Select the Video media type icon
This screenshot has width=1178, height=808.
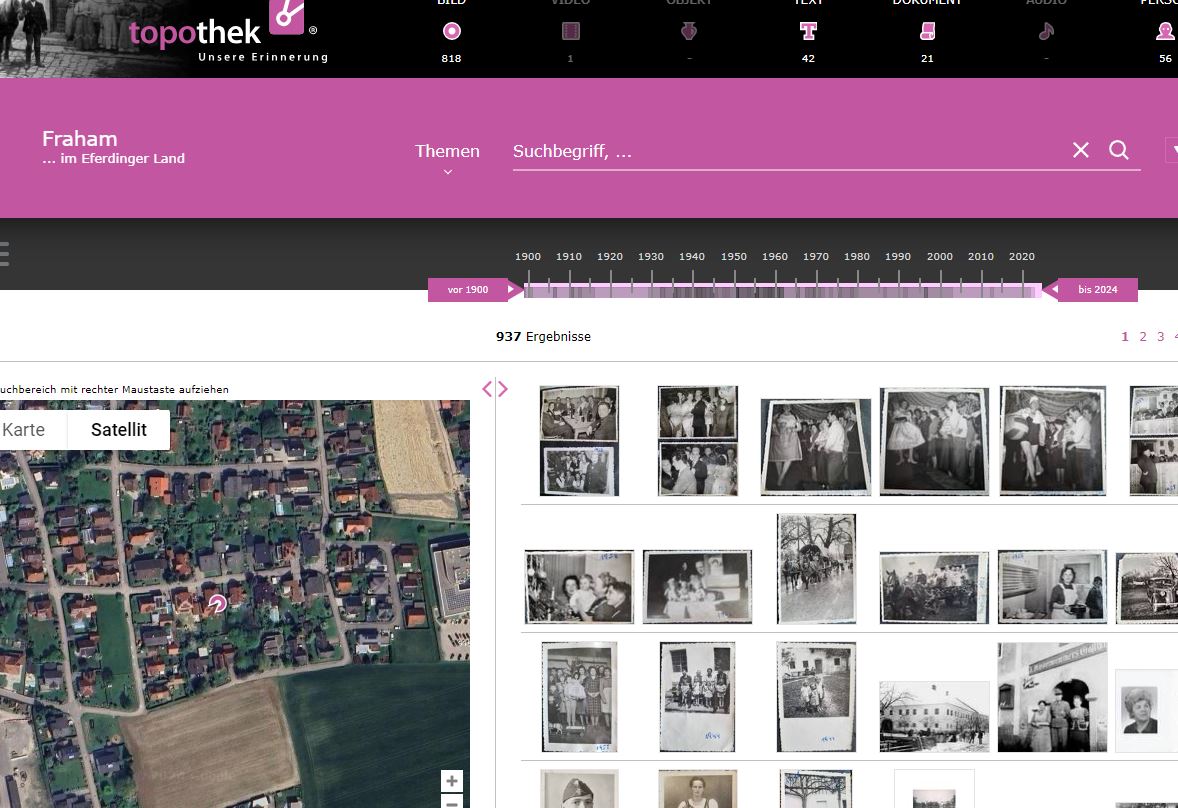tap(570, 32)
